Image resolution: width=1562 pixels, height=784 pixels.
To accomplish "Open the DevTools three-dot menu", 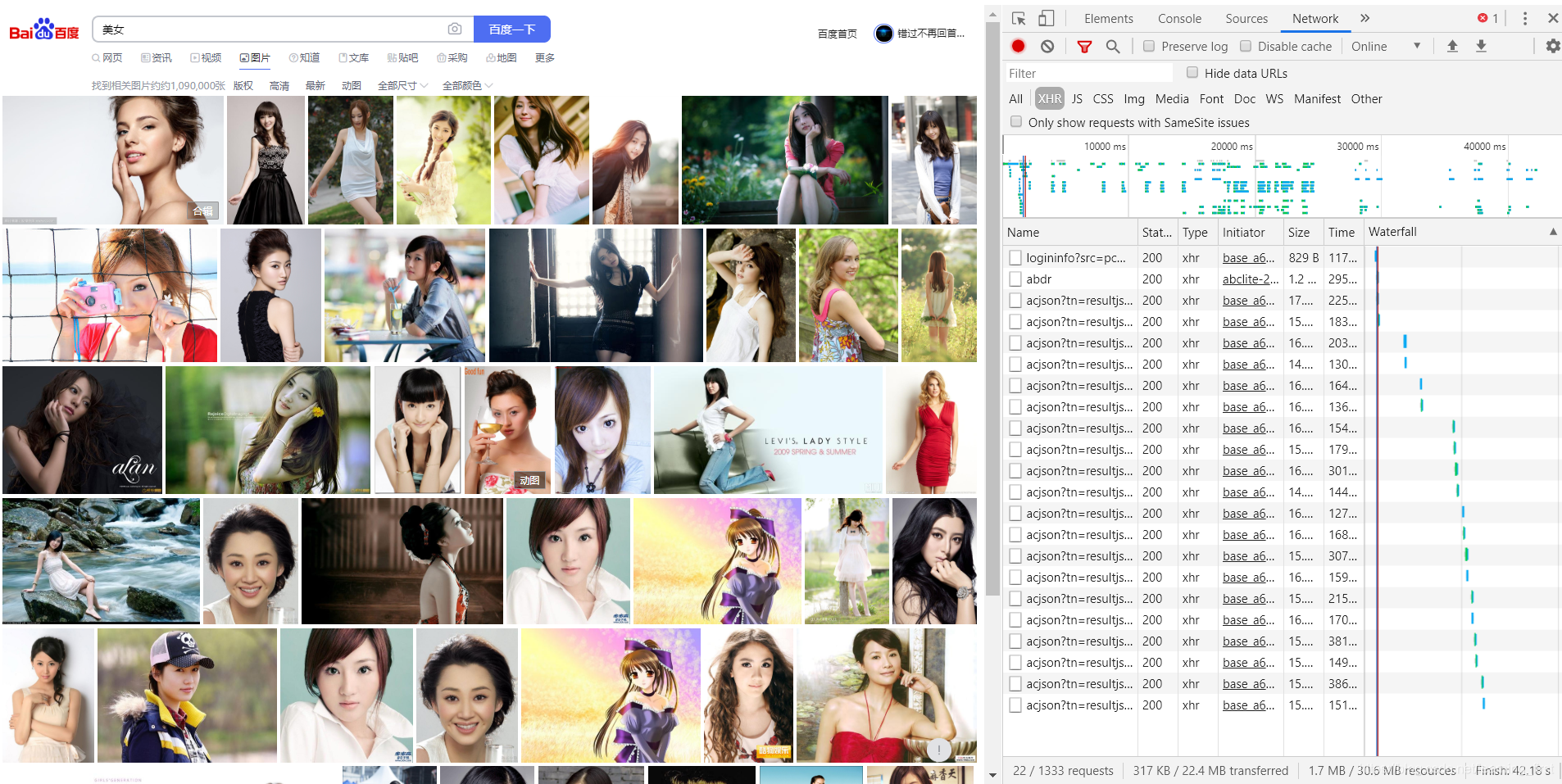I will point(1524,18).
